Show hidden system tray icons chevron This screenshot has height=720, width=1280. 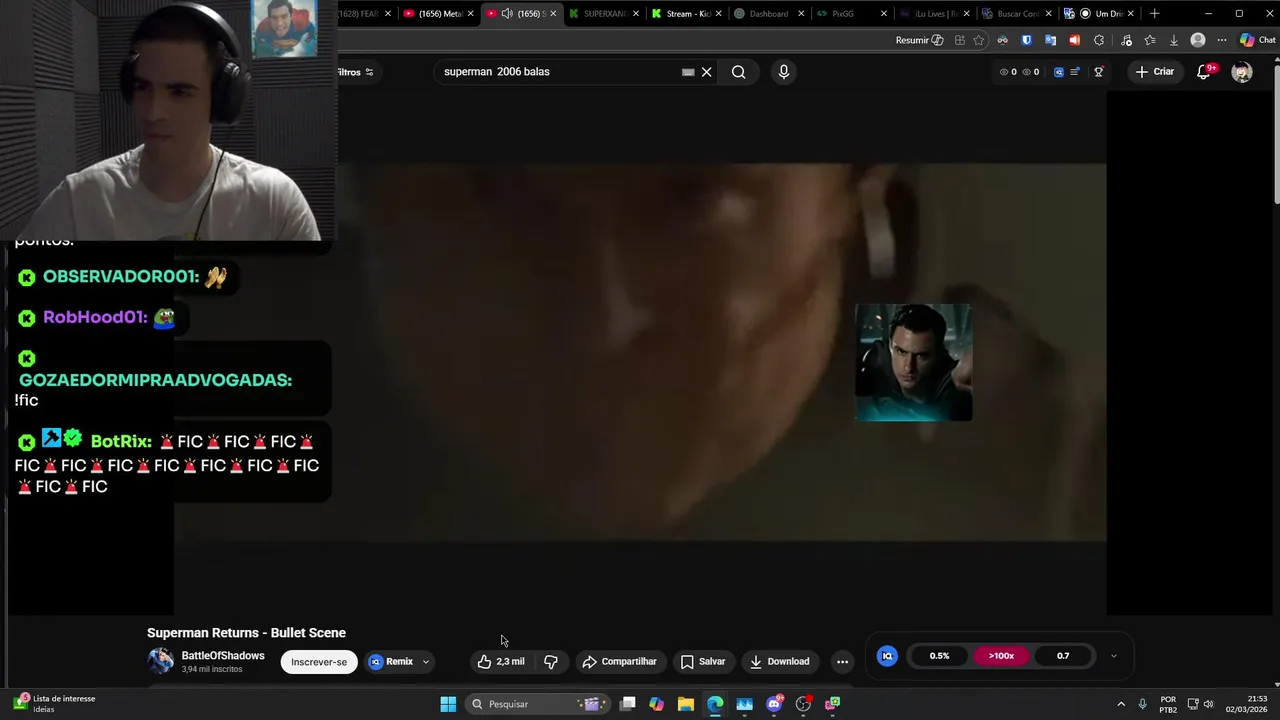pyautogui.click(x=1121, y=704)
